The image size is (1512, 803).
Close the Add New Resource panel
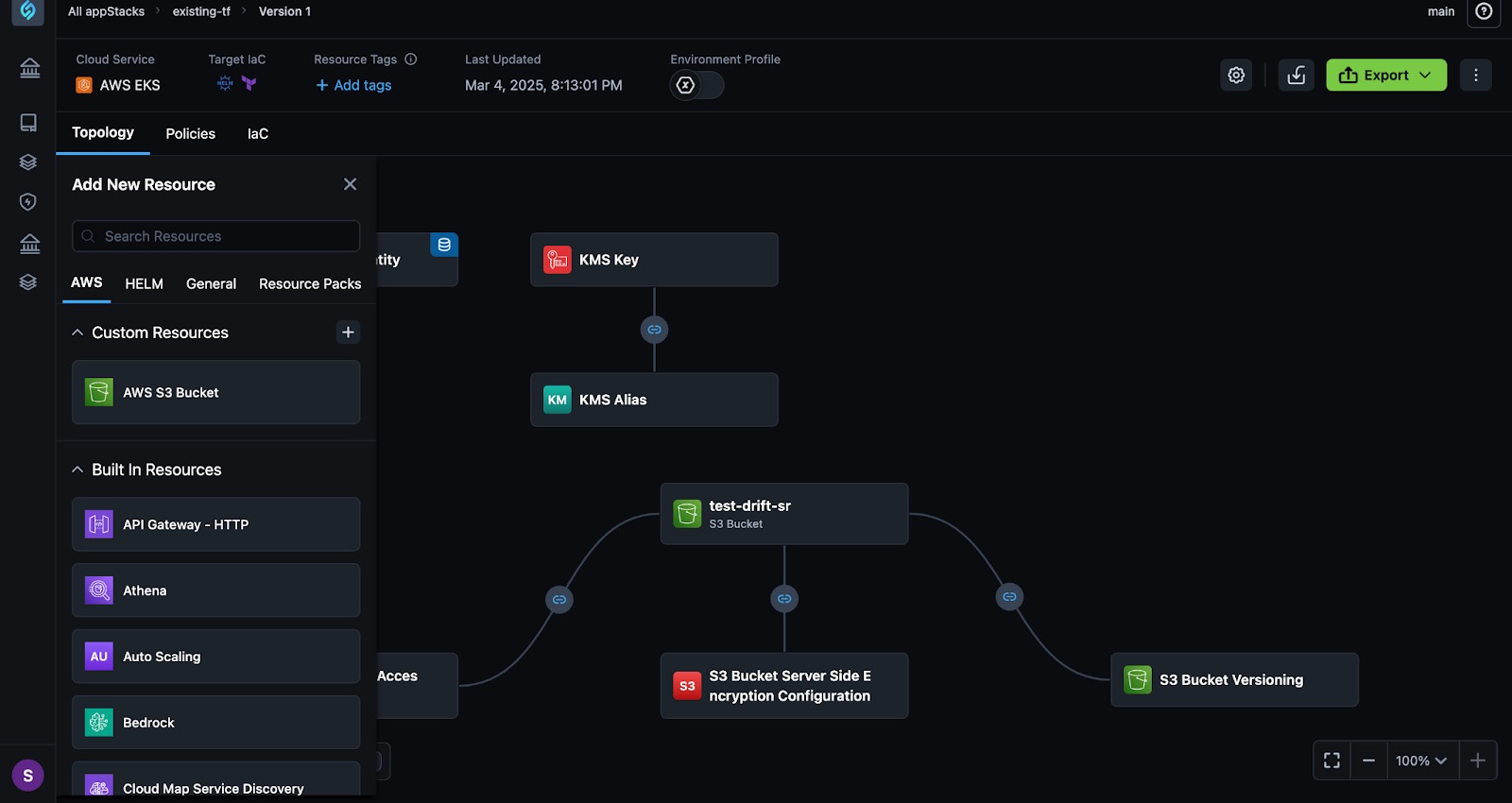click(350, 184)
